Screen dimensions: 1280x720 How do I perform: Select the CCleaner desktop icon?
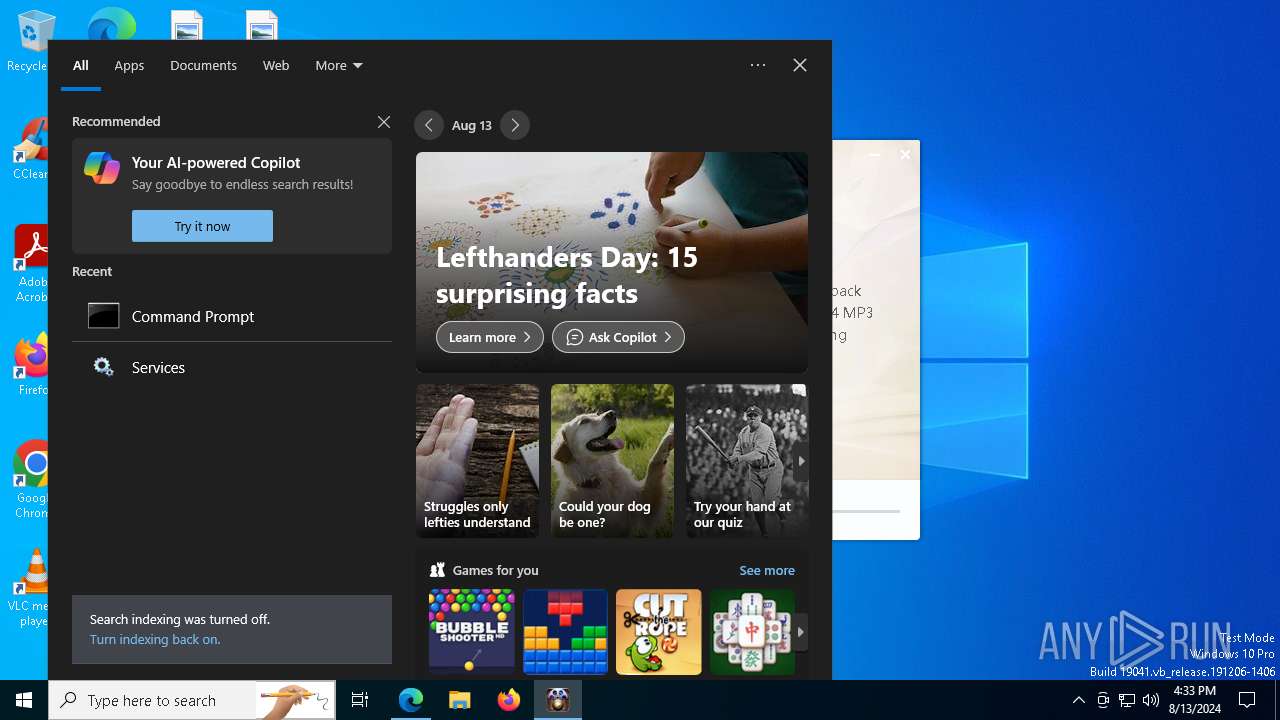pos(30,150)
